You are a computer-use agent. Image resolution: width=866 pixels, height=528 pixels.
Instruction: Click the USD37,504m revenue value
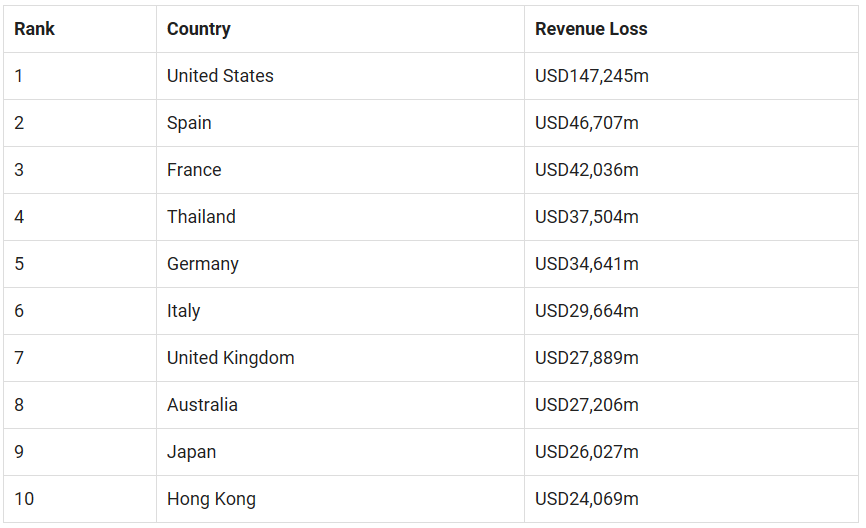tap(587, 217)
